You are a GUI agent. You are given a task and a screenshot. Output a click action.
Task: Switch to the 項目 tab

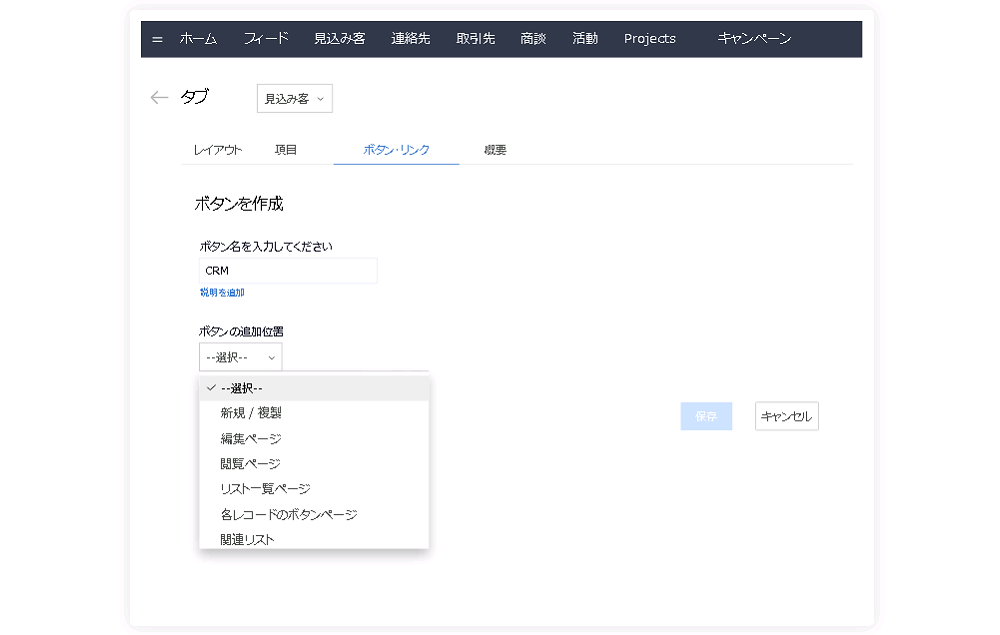pyautogui.click(x=286, y=150)
